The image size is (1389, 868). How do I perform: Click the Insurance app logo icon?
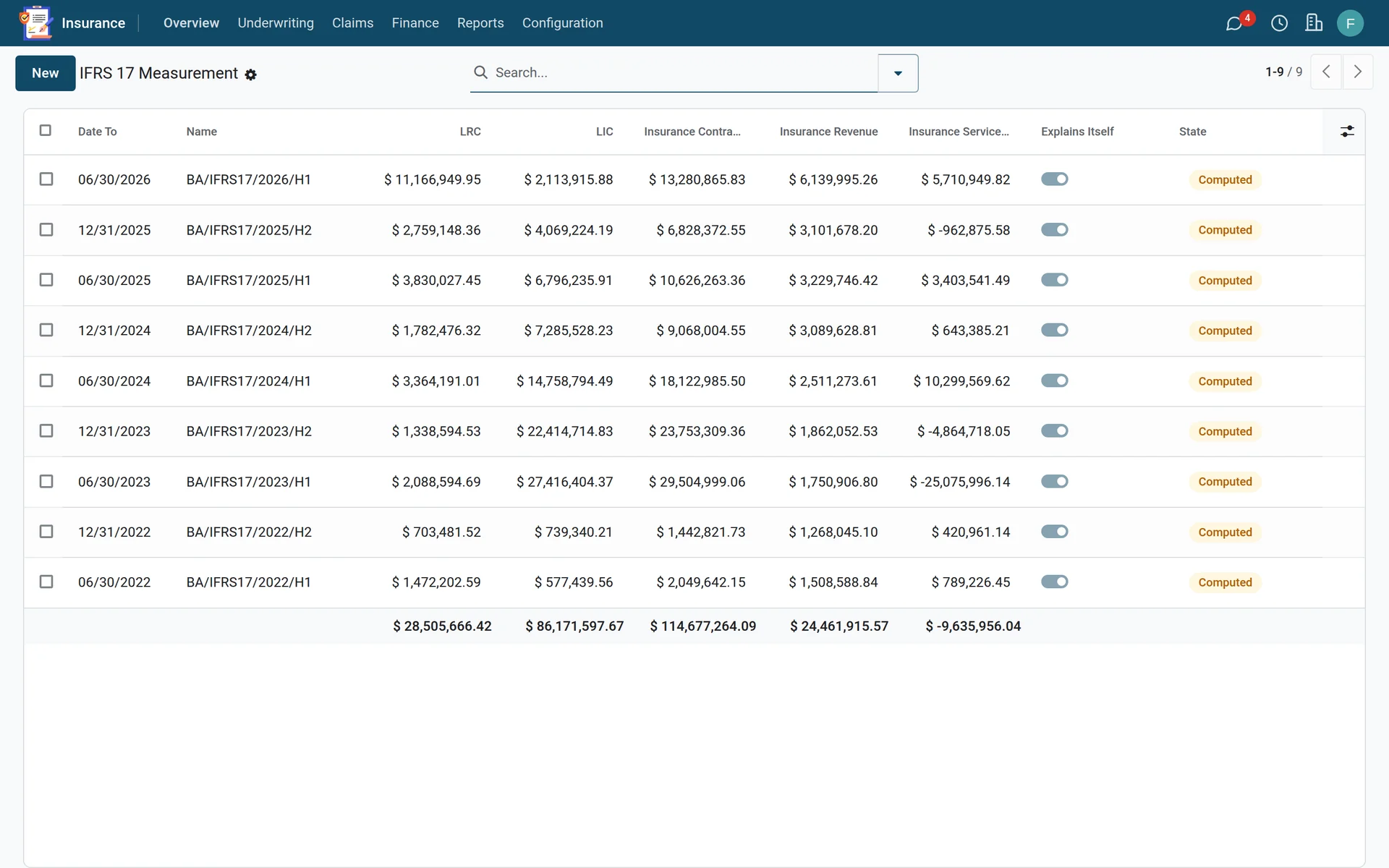(x=36, y=23)
